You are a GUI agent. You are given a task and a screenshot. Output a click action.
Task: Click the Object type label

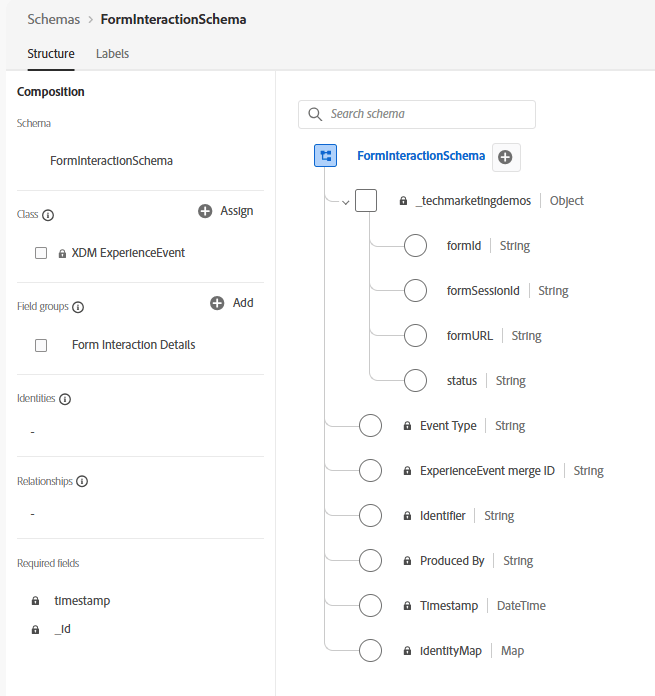567,201
